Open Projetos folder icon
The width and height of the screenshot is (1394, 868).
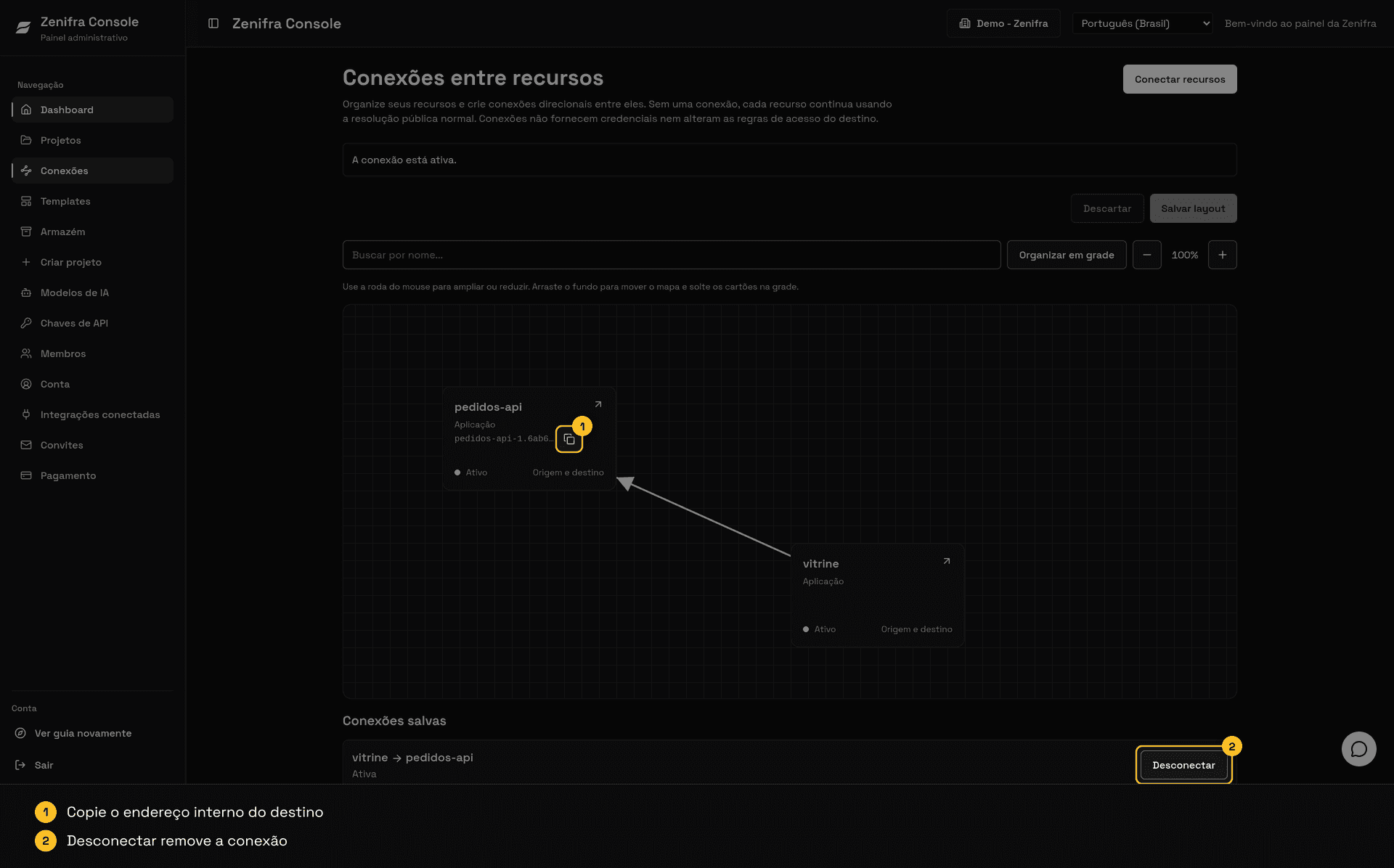[26, 140]
